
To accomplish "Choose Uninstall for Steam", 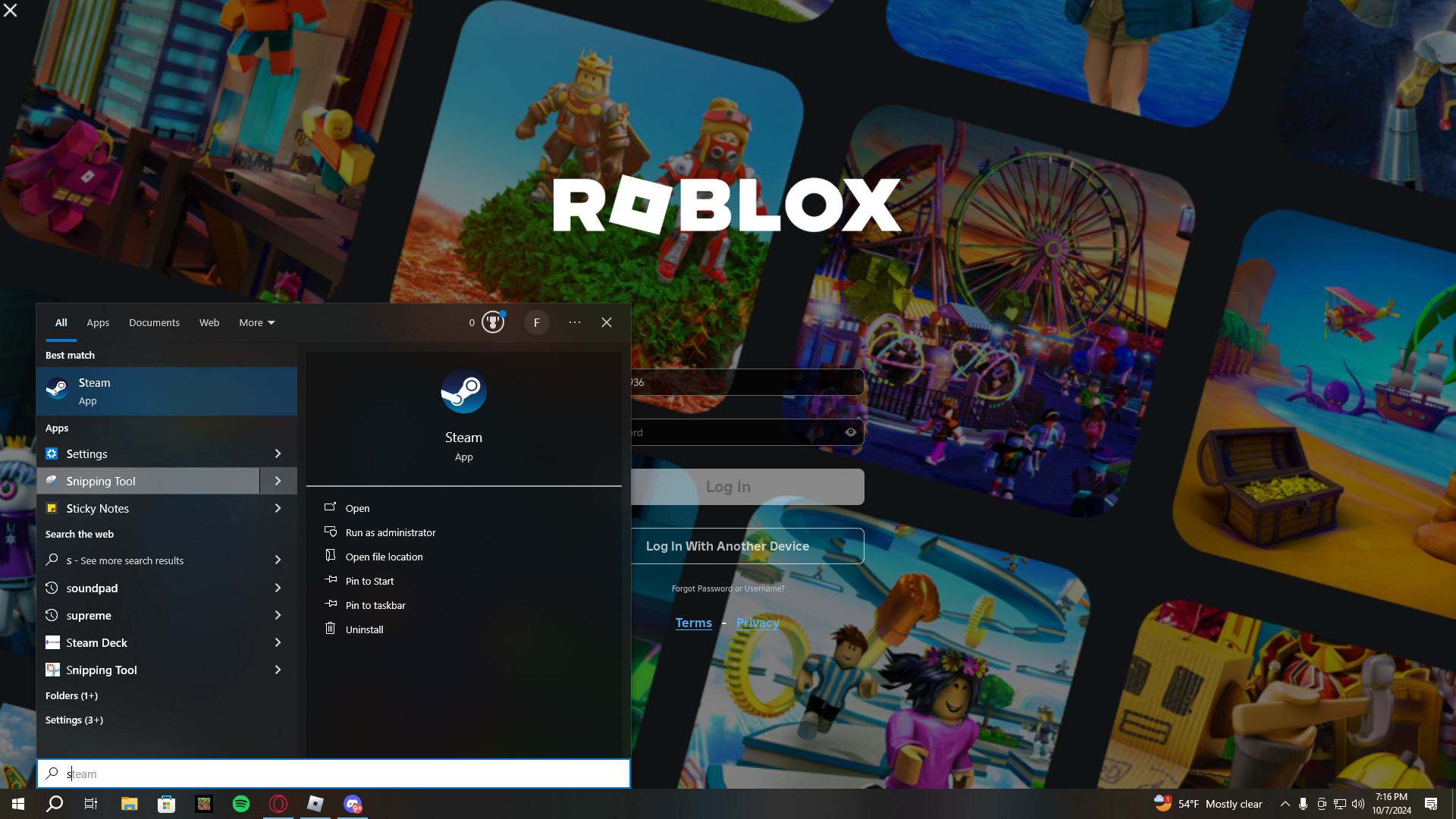I will point(364,629).
